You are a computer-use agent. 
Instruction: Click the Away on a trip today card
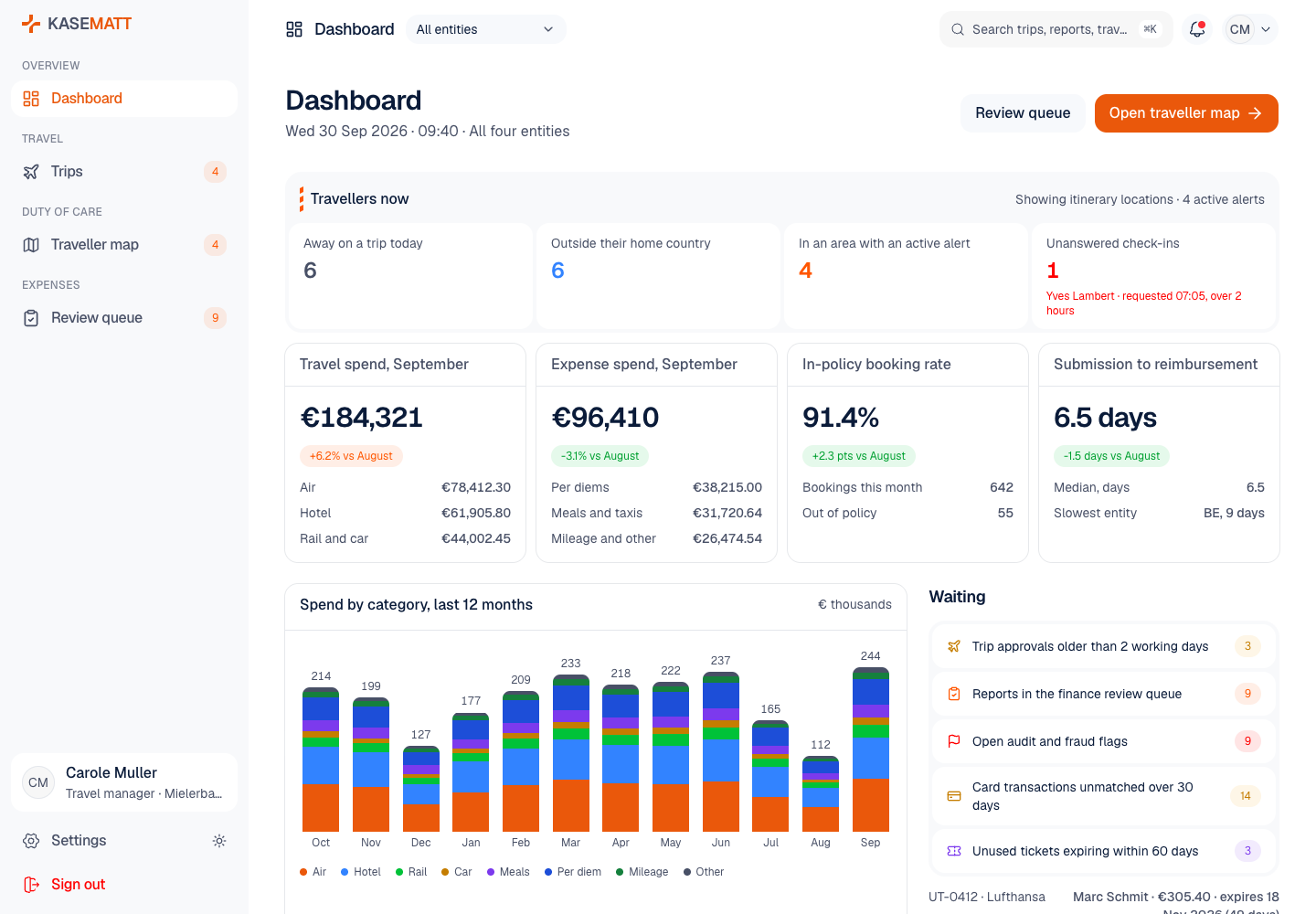point(410,276)
